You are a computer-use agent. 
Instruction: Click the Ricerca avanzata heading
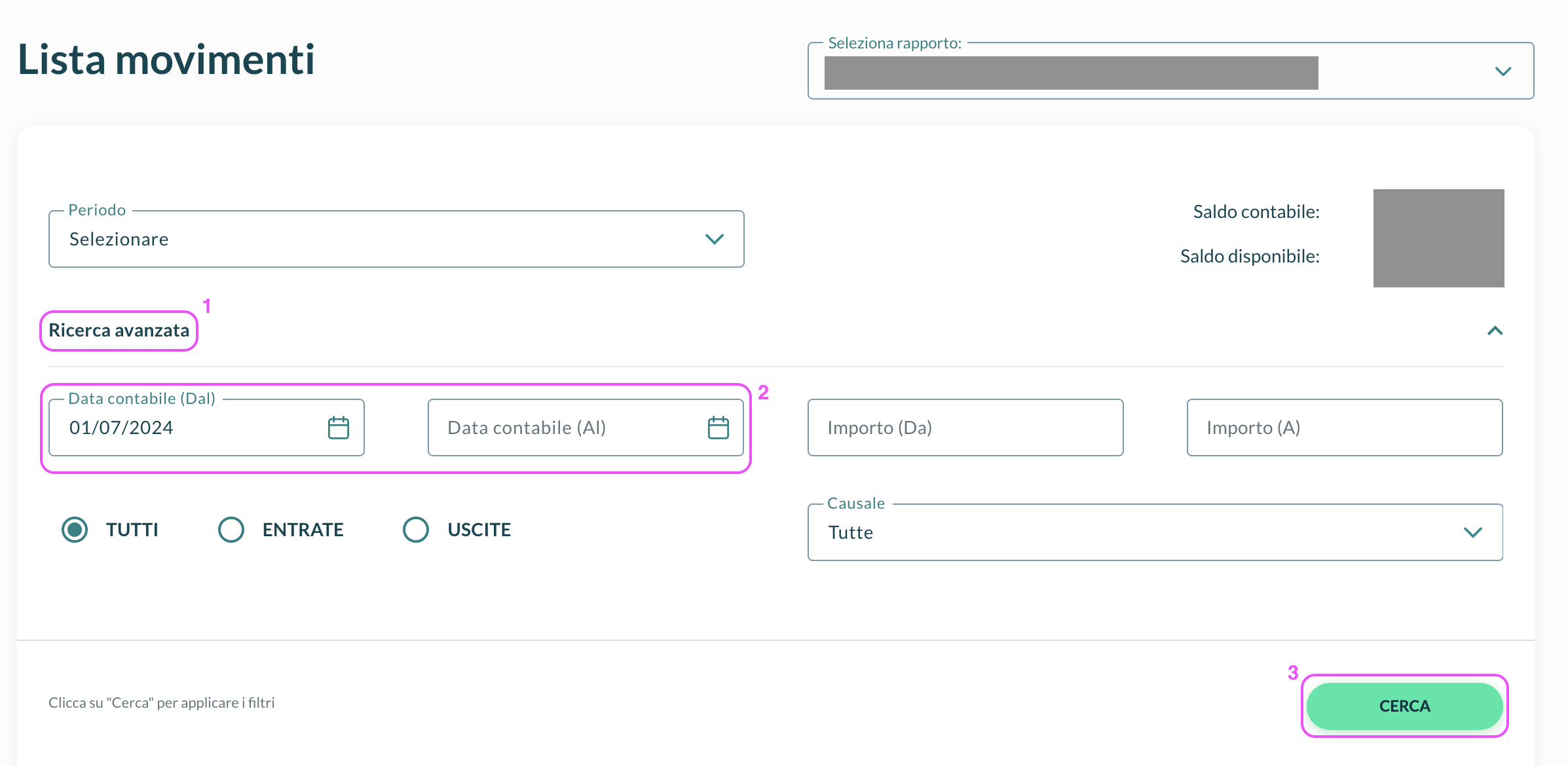119,331
